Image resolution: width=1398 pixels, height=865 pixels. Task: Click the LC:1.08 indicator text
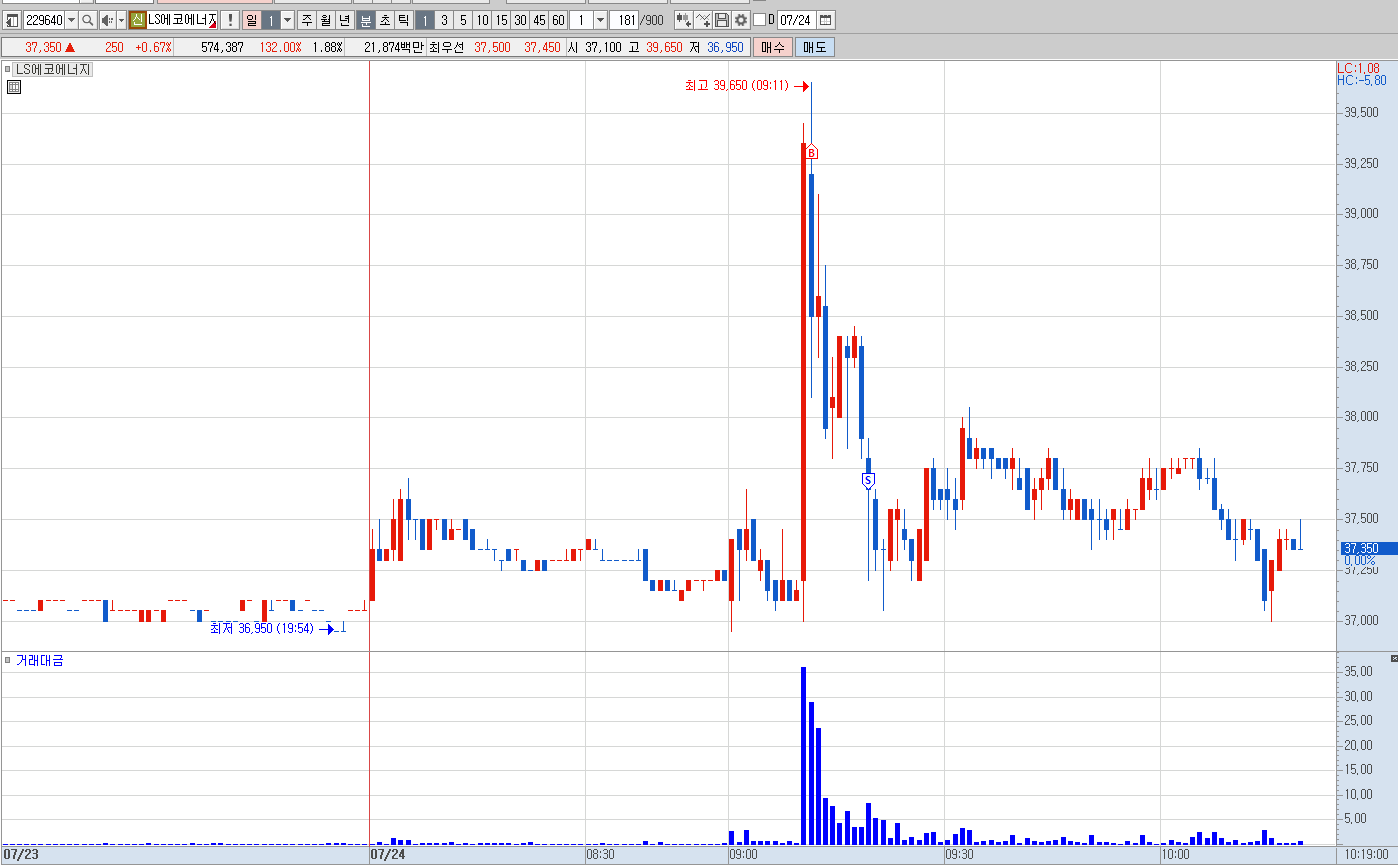tap(1358, 68)
